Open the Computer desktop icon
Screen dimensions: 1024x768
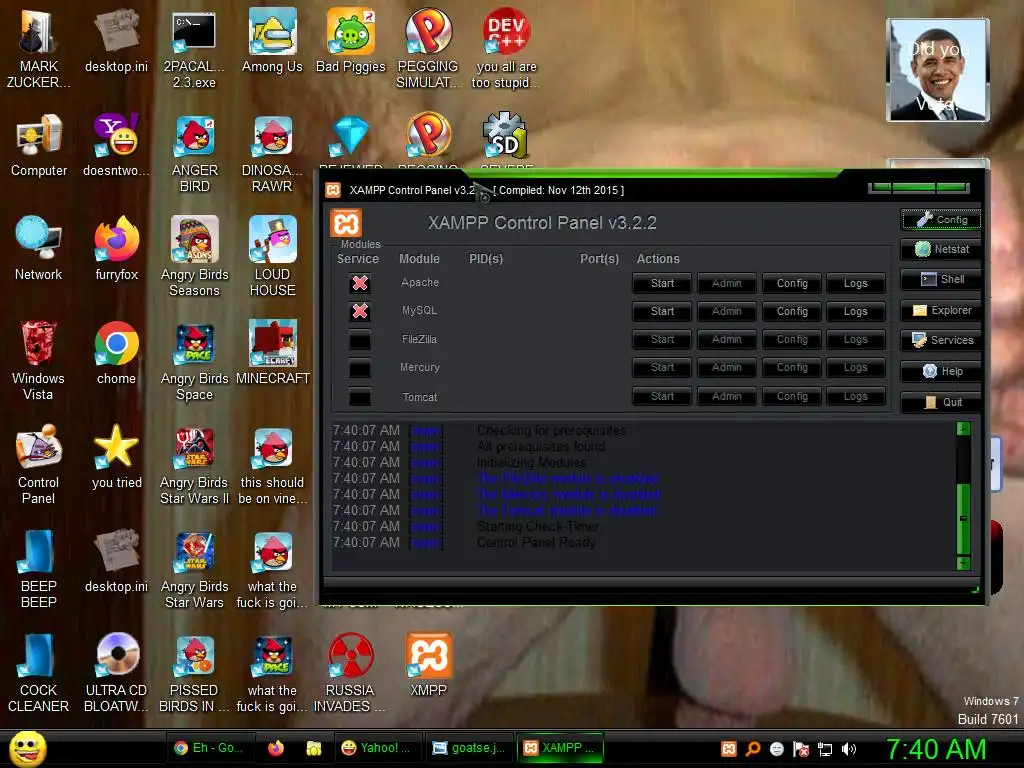point(39,145)
